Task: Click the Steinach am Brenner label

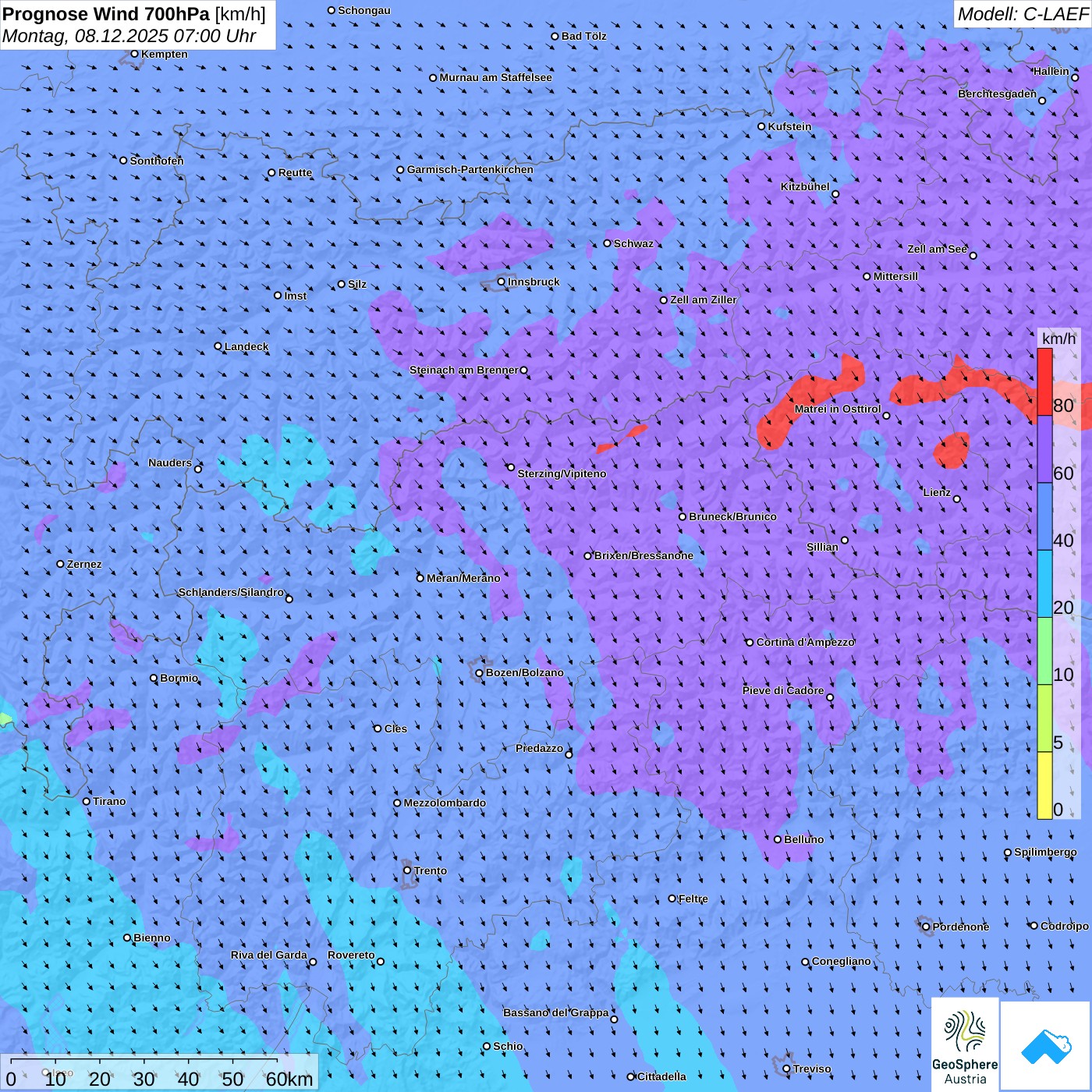Action: pyautogui.click(x=464, y=370)
